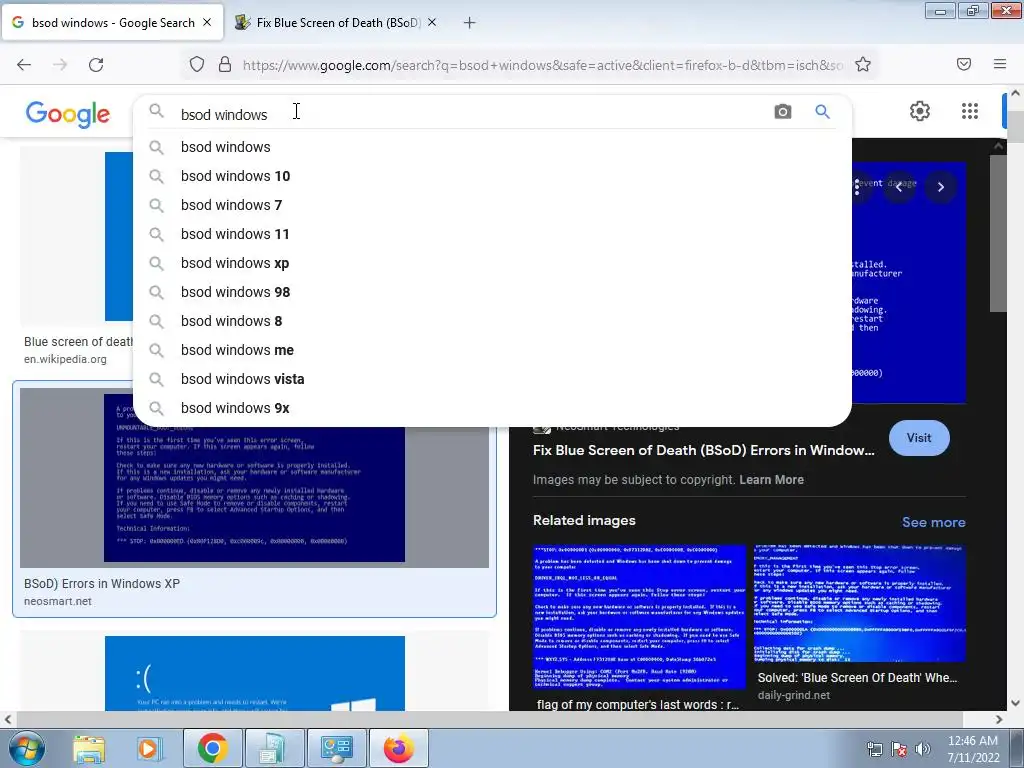The width and height of the screenshot is (1024, 768).
Task: Click the Visit button
Action: coord(919,438)
